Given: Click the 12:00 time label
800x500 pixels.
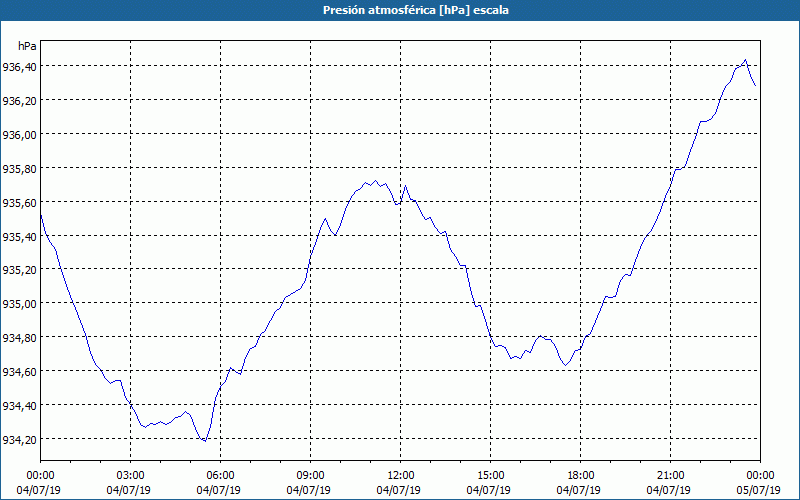Looking at the screenshot, I should point(401,476).
